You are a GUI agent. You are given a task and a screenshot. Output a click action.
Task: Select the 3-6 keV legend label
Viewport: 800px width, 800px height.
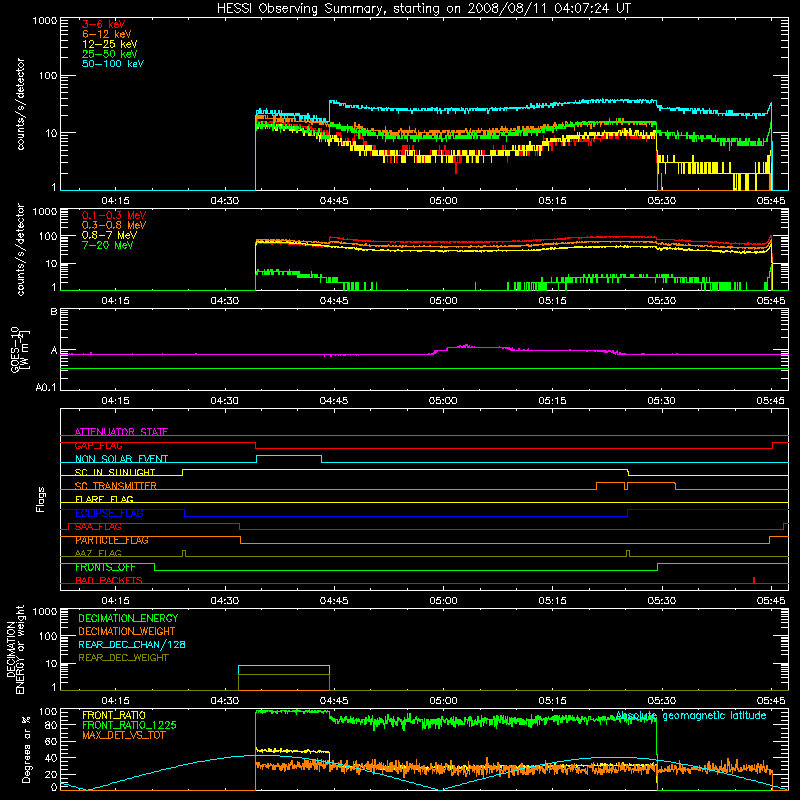coord(104,24)
